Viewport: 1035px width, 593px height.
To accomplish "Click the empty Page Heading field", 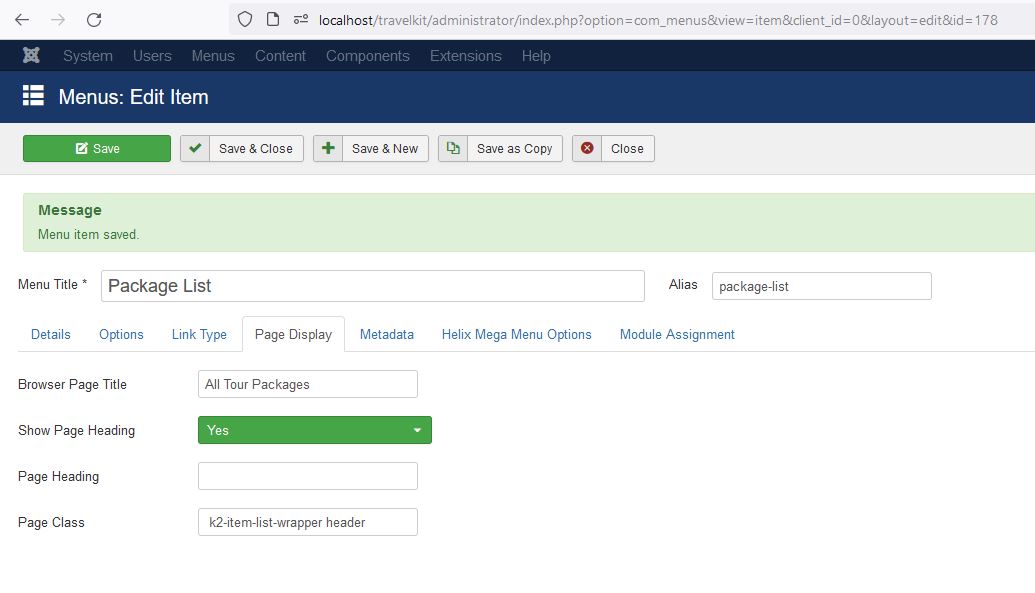I will pyautogui.click(x=308, y=476).
